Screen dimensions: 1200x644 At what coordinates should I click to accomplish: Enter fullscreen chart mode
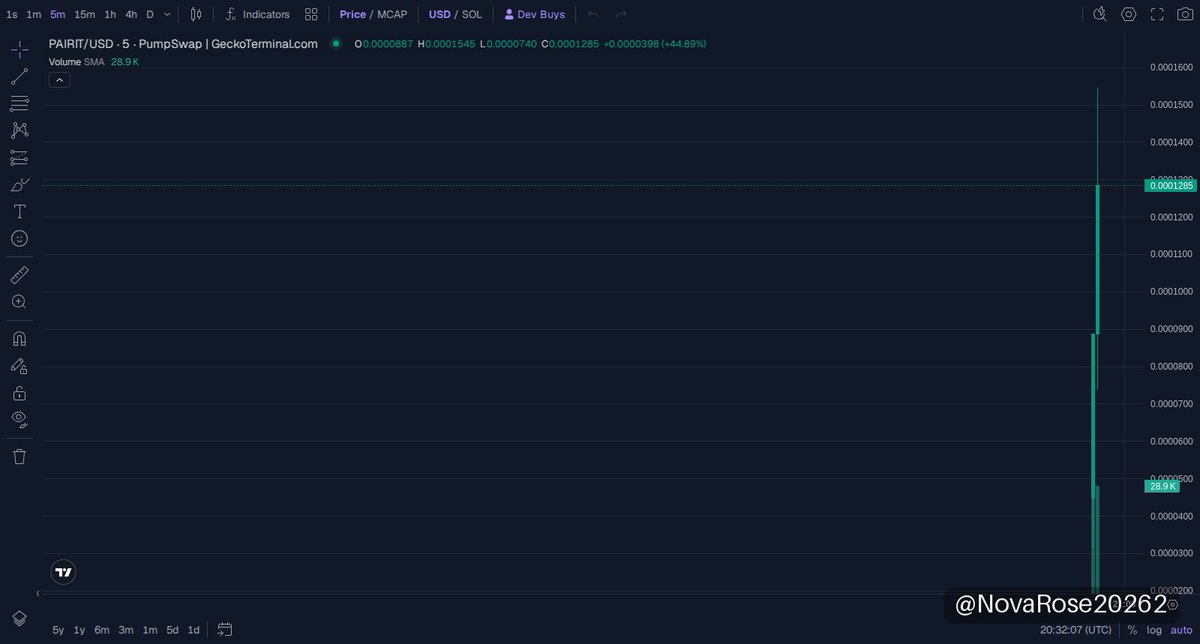pyautogui.click(x=1157, y=14)
